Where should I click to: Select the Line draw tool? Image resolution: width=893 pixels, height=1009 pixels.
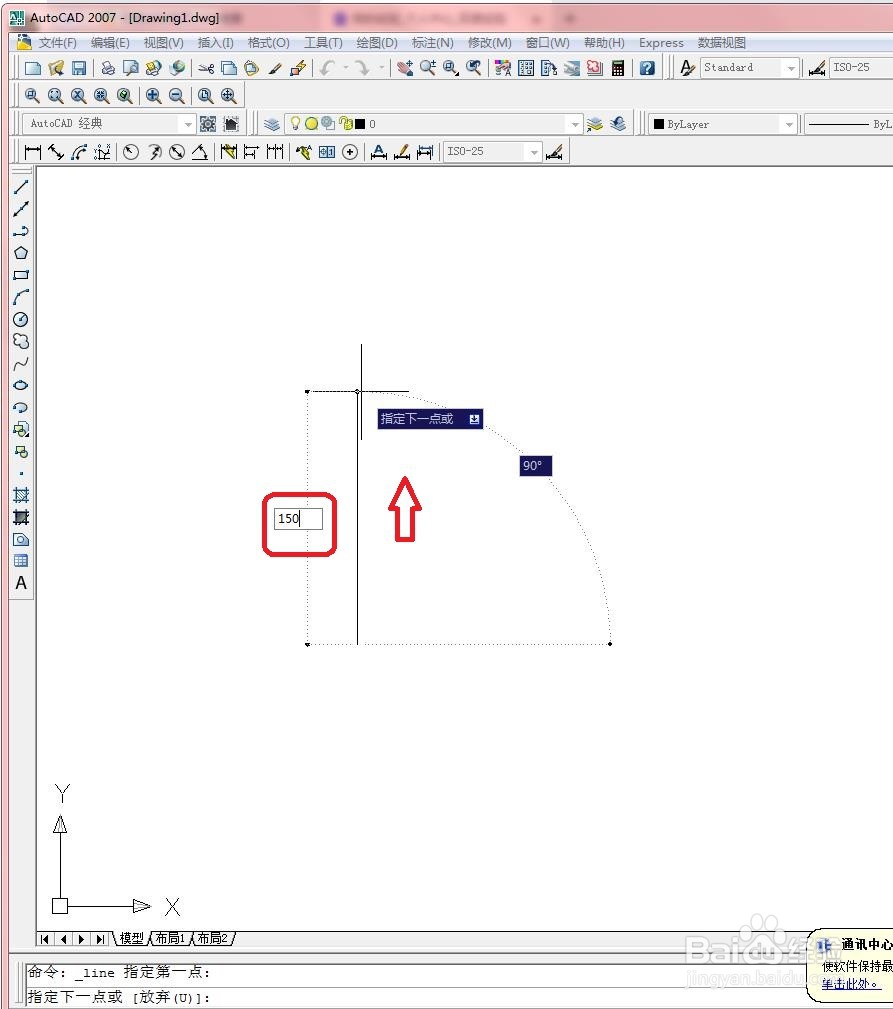click(x=21, y=187)
